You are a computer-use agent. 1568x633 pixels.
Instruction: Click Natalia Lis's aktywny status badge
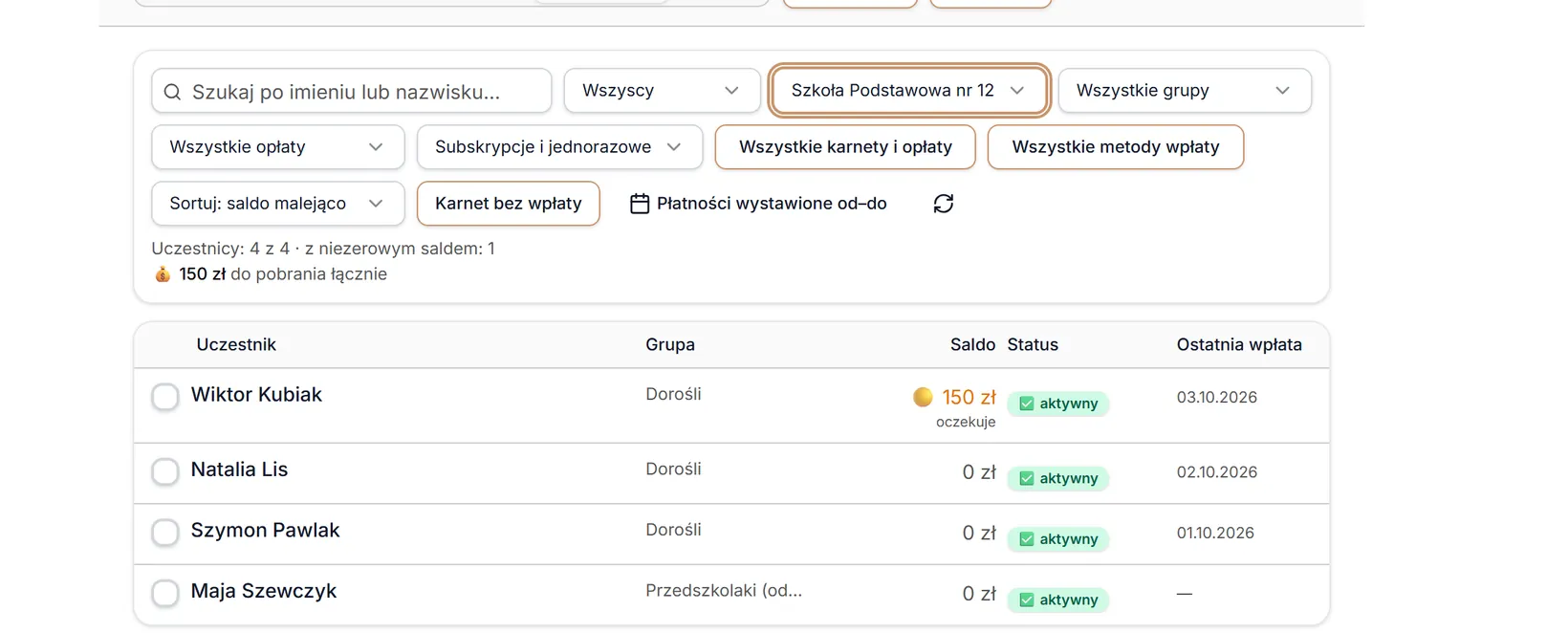pos(1058,478)
